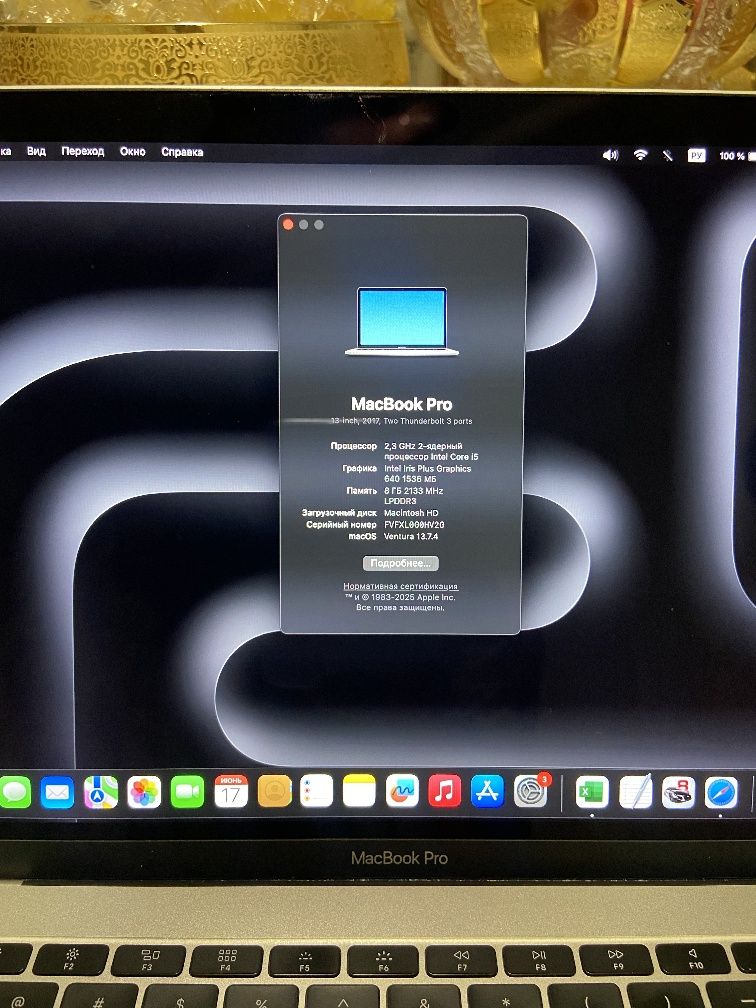Launch Freeform from the Dock
756x1008 pixels.
(402, 791)
